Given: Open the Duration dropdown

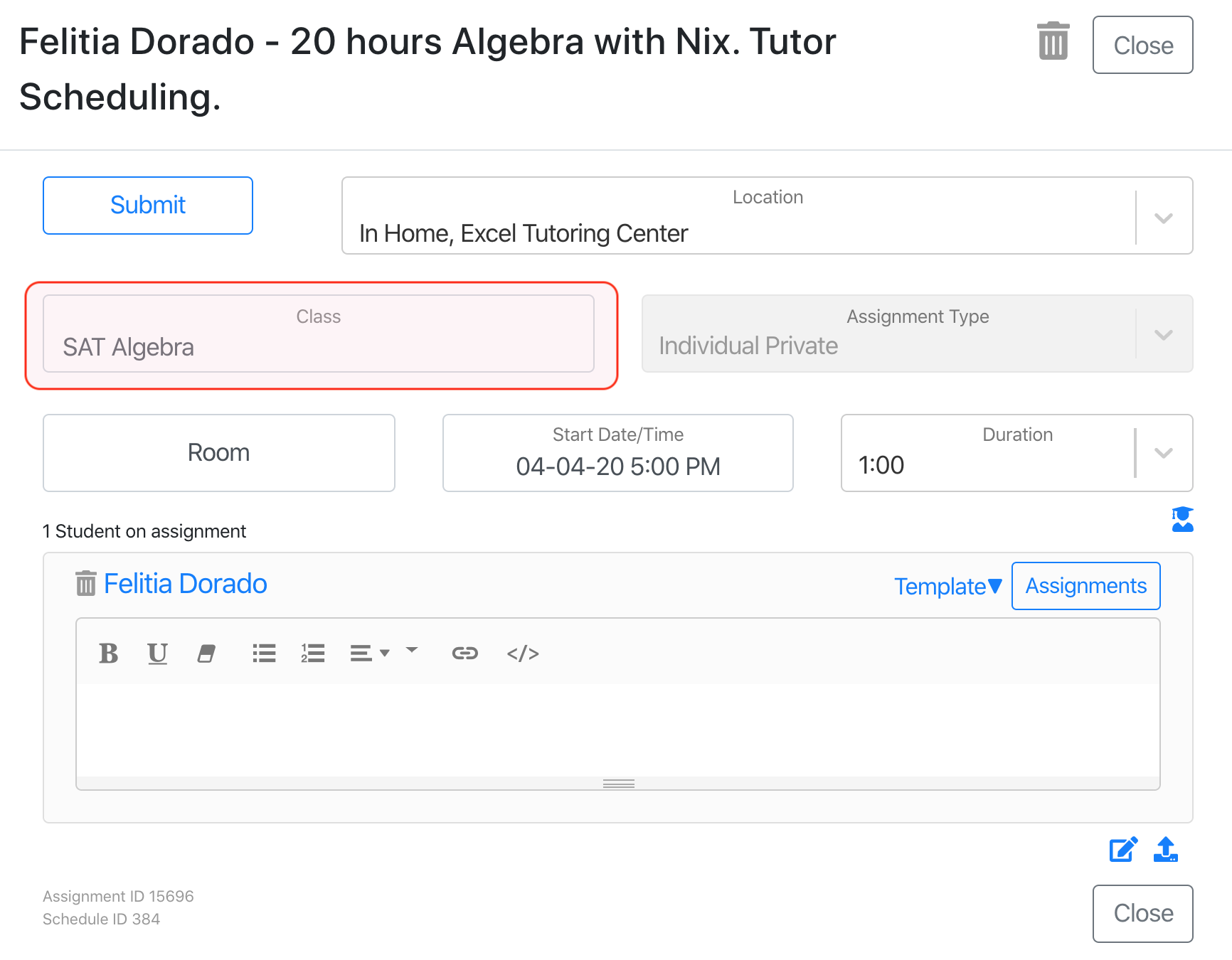Looking at the screenshot, I should click(x=1163, y=453).
